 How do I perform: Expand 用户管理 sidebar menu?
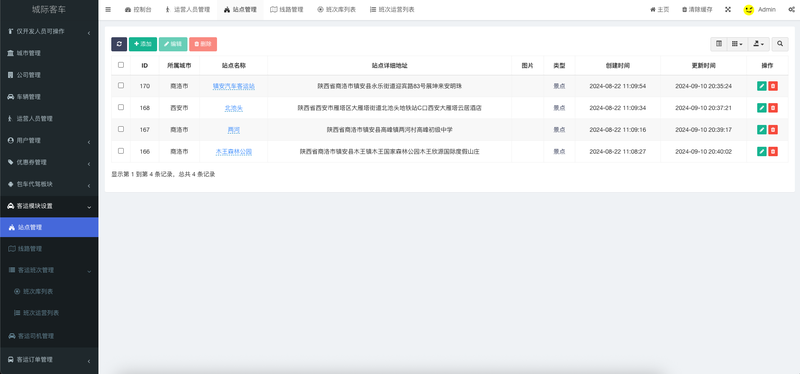(x=49, y=140)
